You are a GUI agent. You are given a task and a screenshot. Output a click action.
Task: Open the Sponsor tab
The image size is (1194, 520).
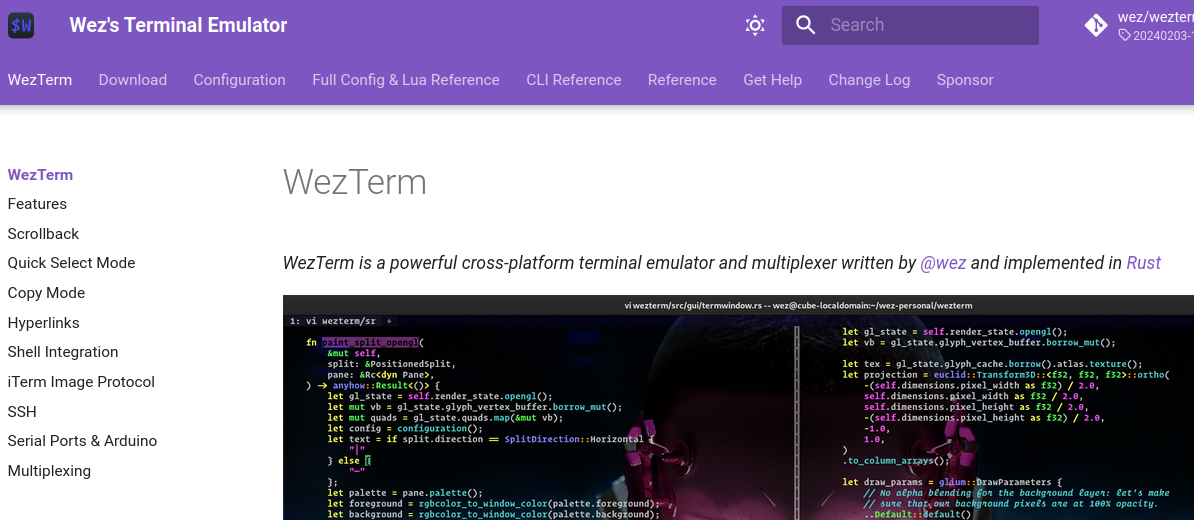(x=965, y=80)
